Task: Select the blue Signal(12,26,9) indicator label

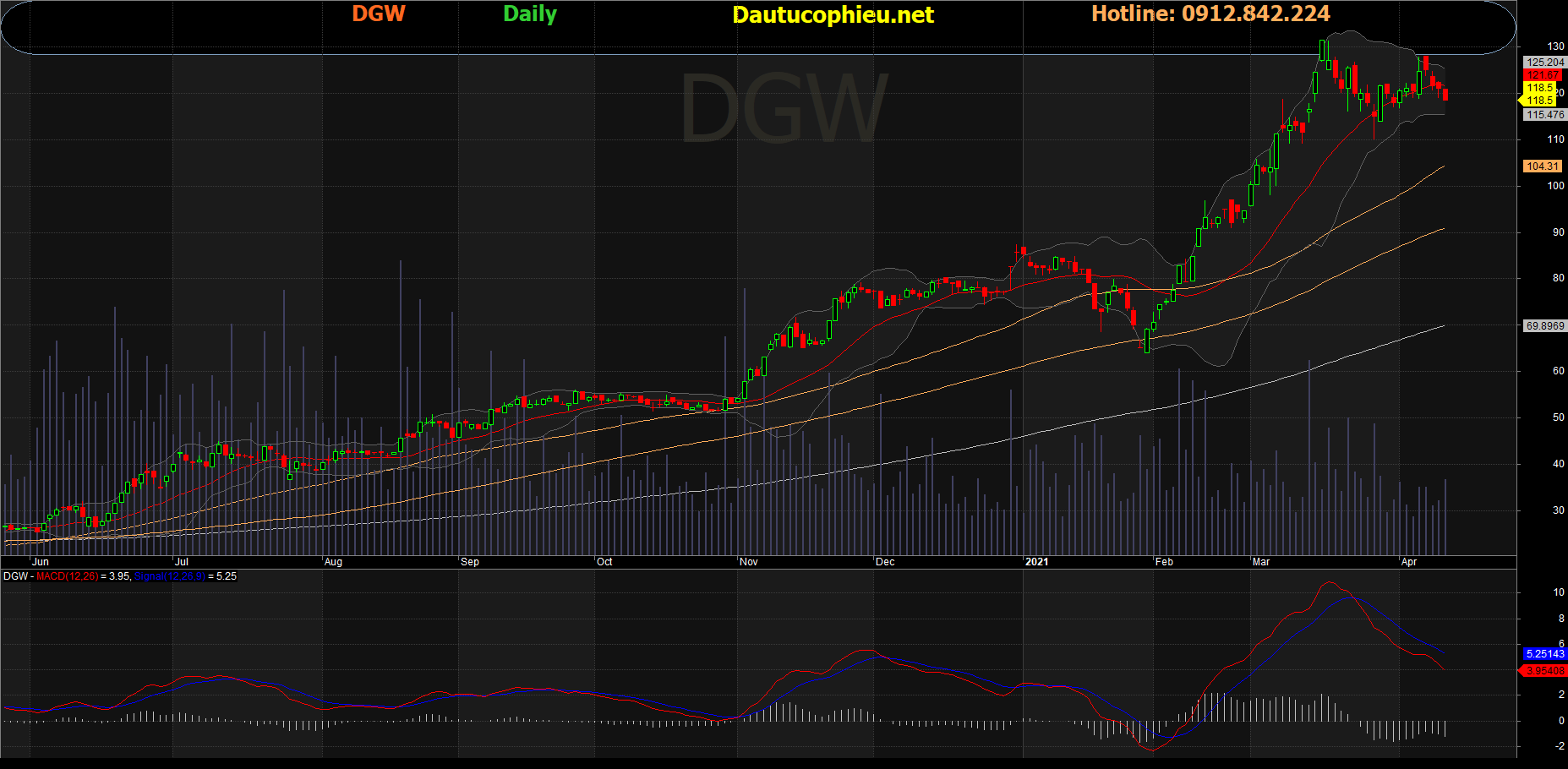Action: coord(169,576)
